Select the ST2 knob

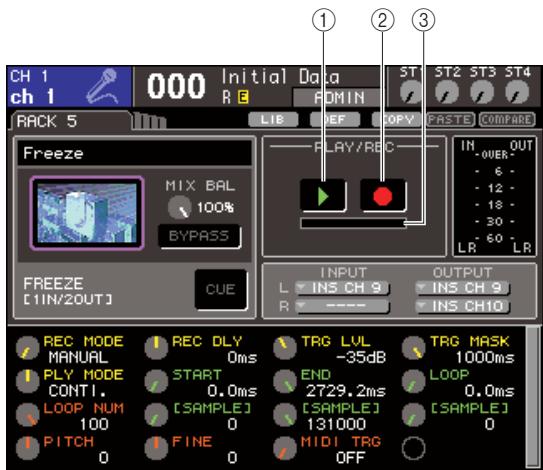(x=447, y=92)
